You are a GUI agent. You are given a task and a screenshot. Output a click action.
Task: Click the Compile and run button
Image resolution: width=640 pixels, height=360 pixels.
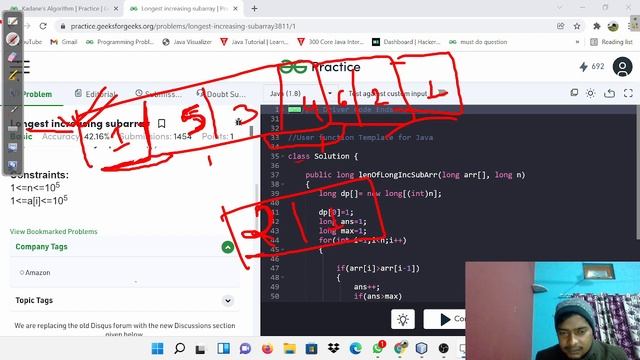445,319
